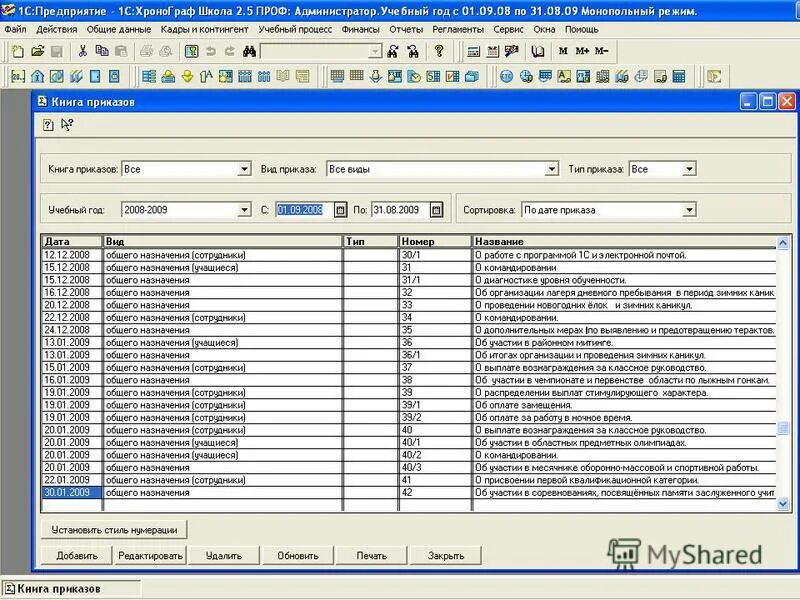Click the house info icon in second toolbar

click(37, 77)
